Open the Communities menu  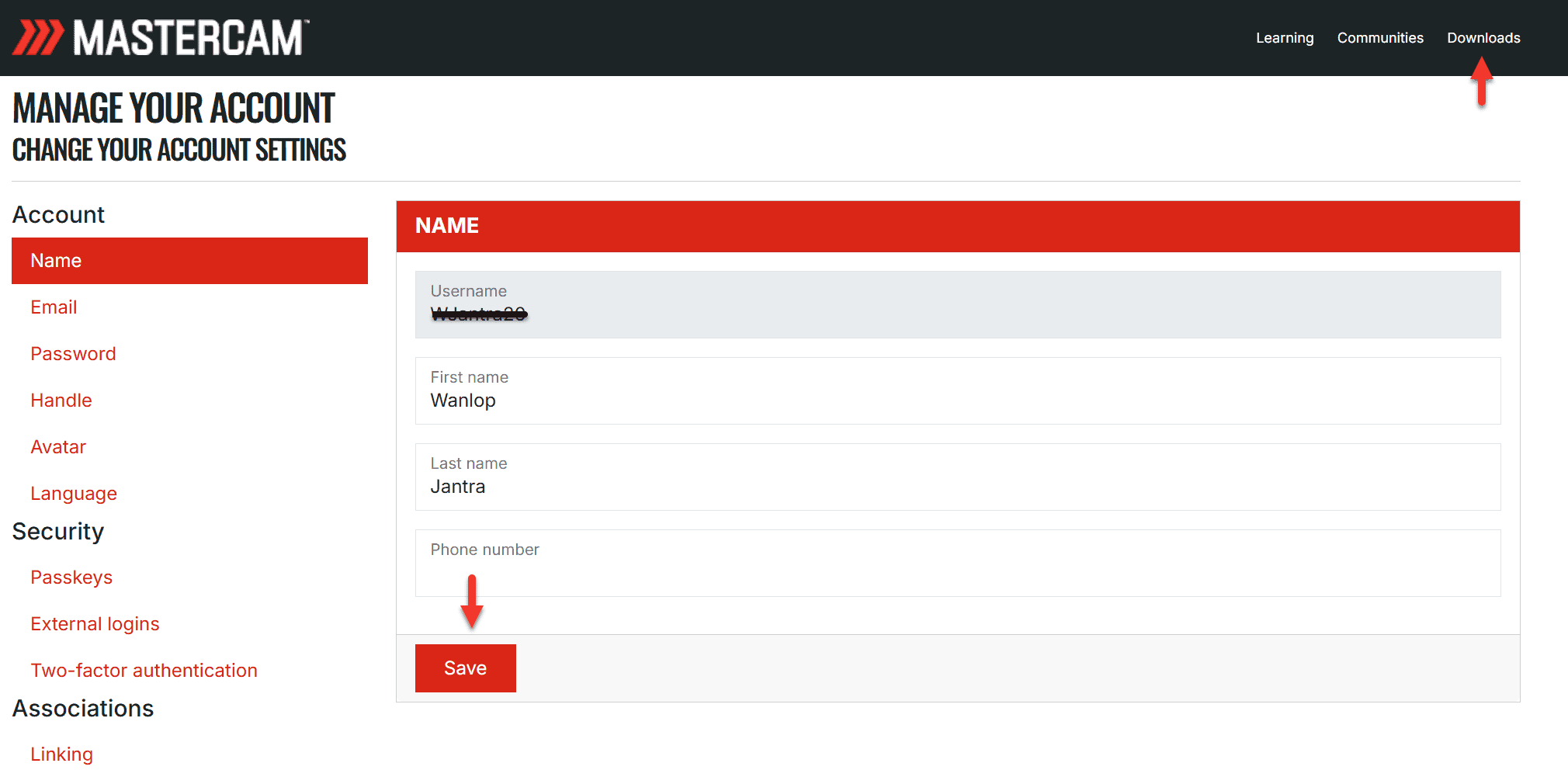pyautogui.click(x=1380, y=38)
